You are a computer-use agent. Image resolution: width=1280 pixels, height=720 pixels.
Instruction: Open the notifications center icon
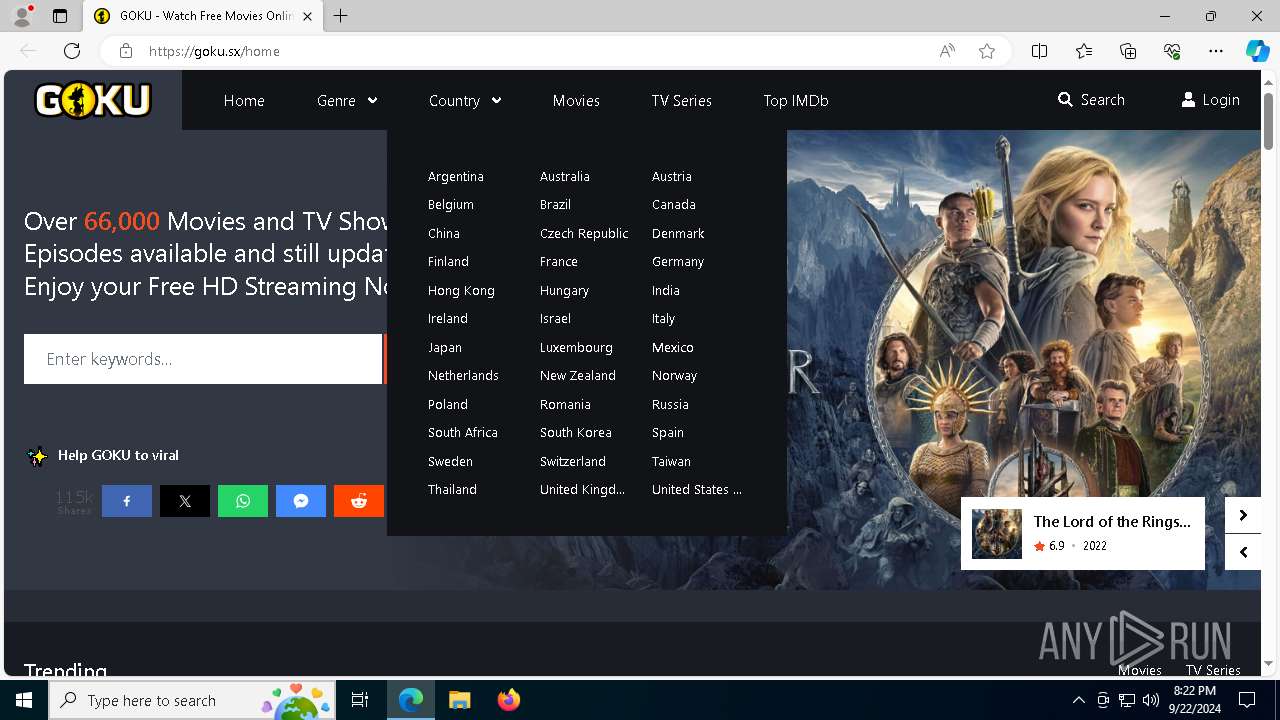pyautogui.click(x=1247, y=700)
